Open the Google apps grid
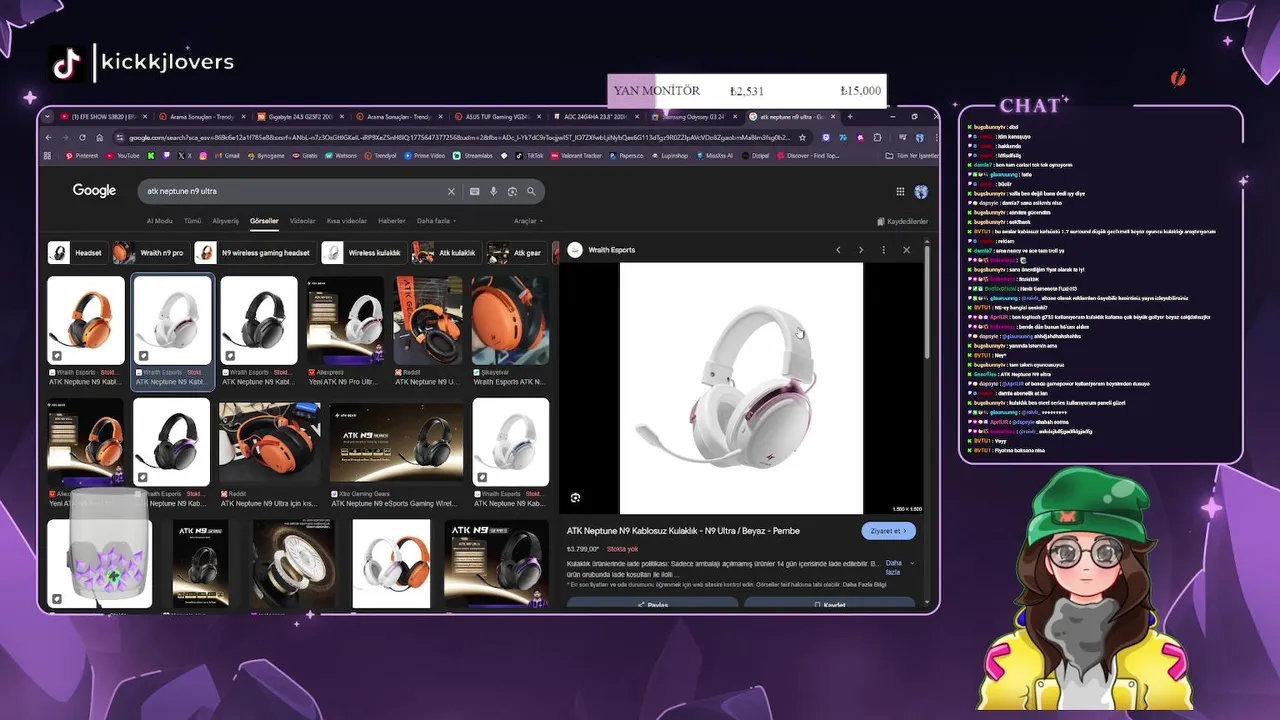This screenshot has height=720, width=1280. click(x=900, y=191)
